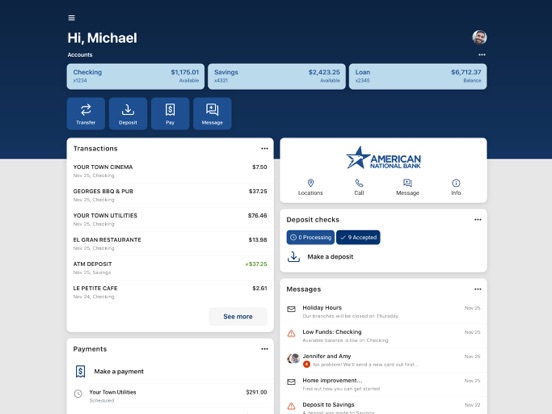The height and width of the screenshot is (414, 552).
Task: Open the hamburger menu icon
Action: point(71,18)
